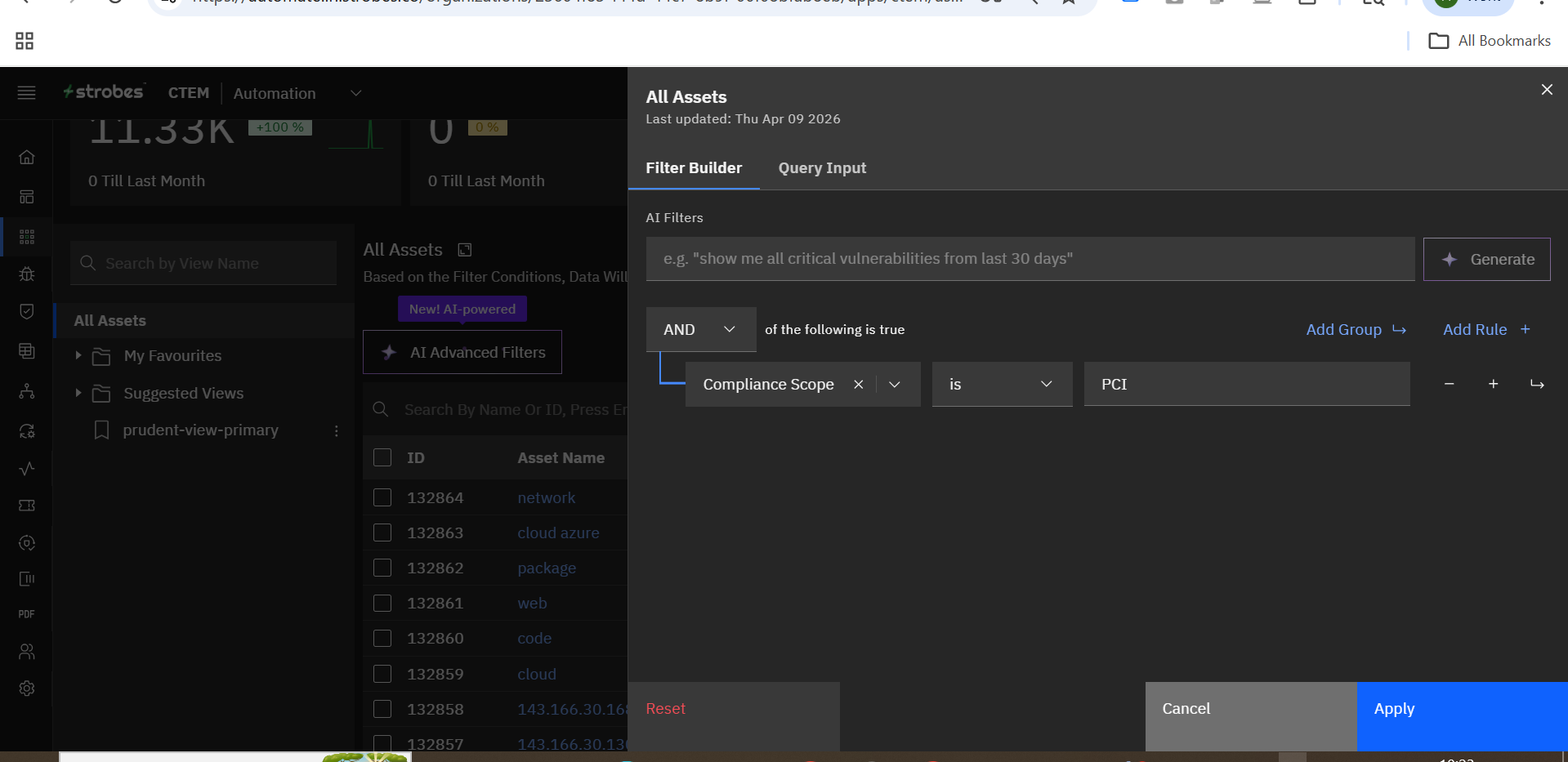The height and width of the screenshot is (762, 1568).
Task: Open the 'code' asset link
Action: click(x=534, y=638)
